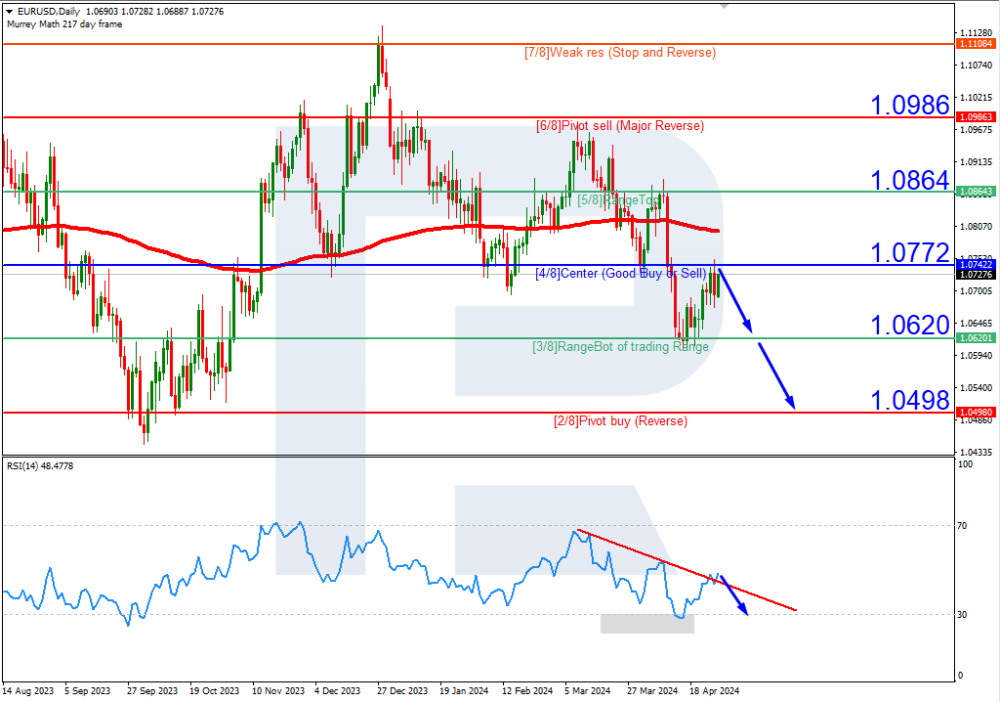
Task: Click the [4/8] Center line label
Action: click(x=619, y=273)
